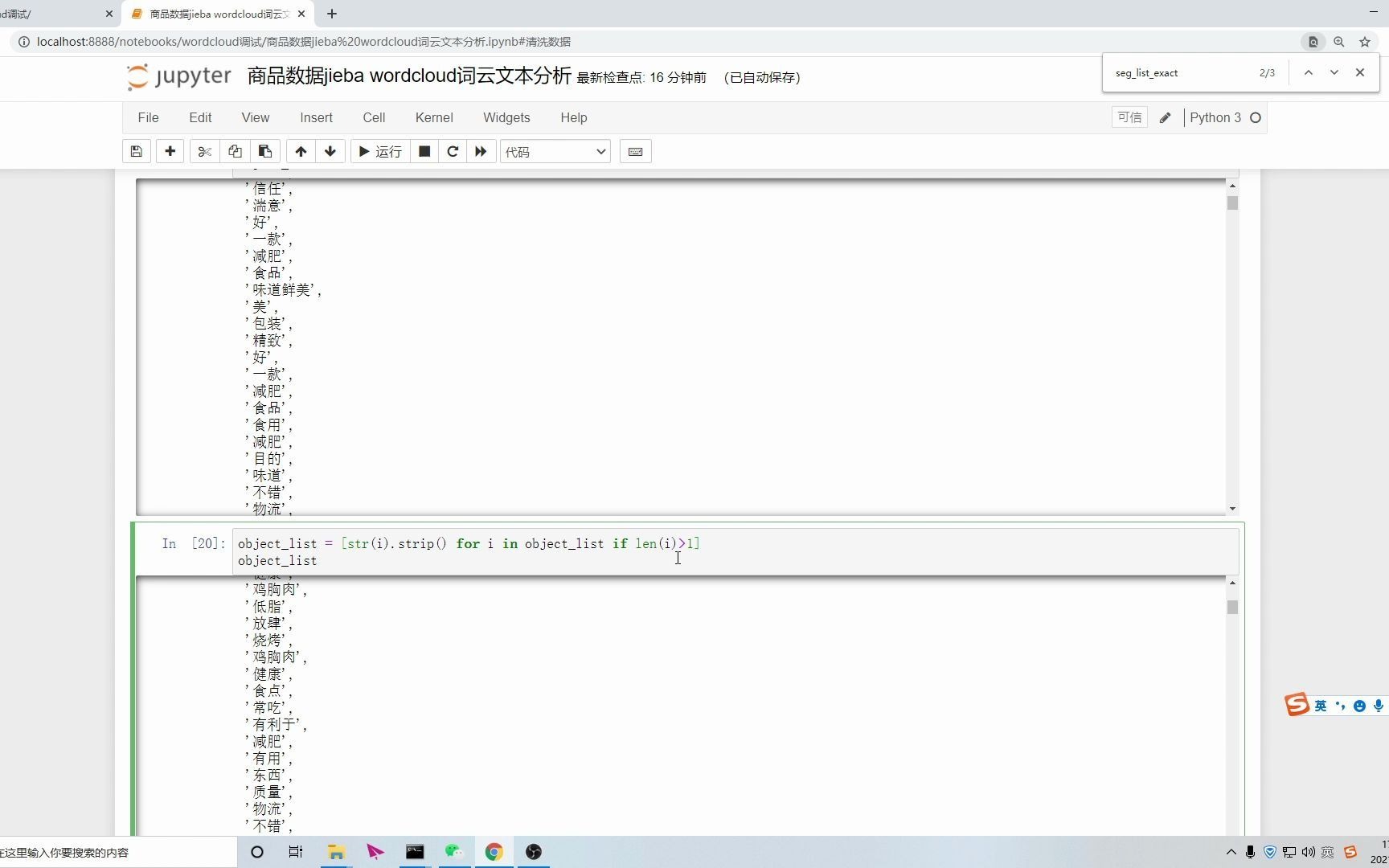Click up arrow of upper output scrollbar
This screenshot has width=1389, height=868.
(x=1232, y=186)
